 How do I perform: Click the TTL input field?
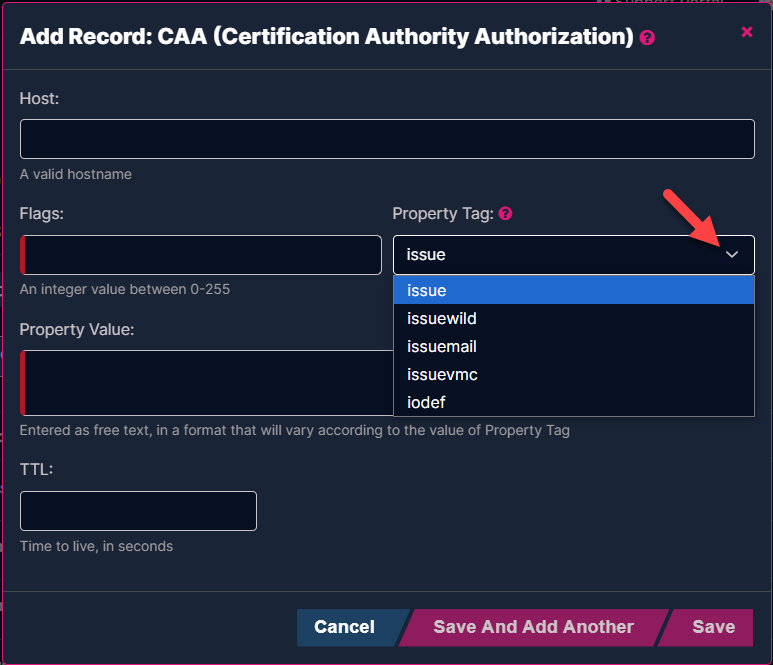tap(138, 511)
